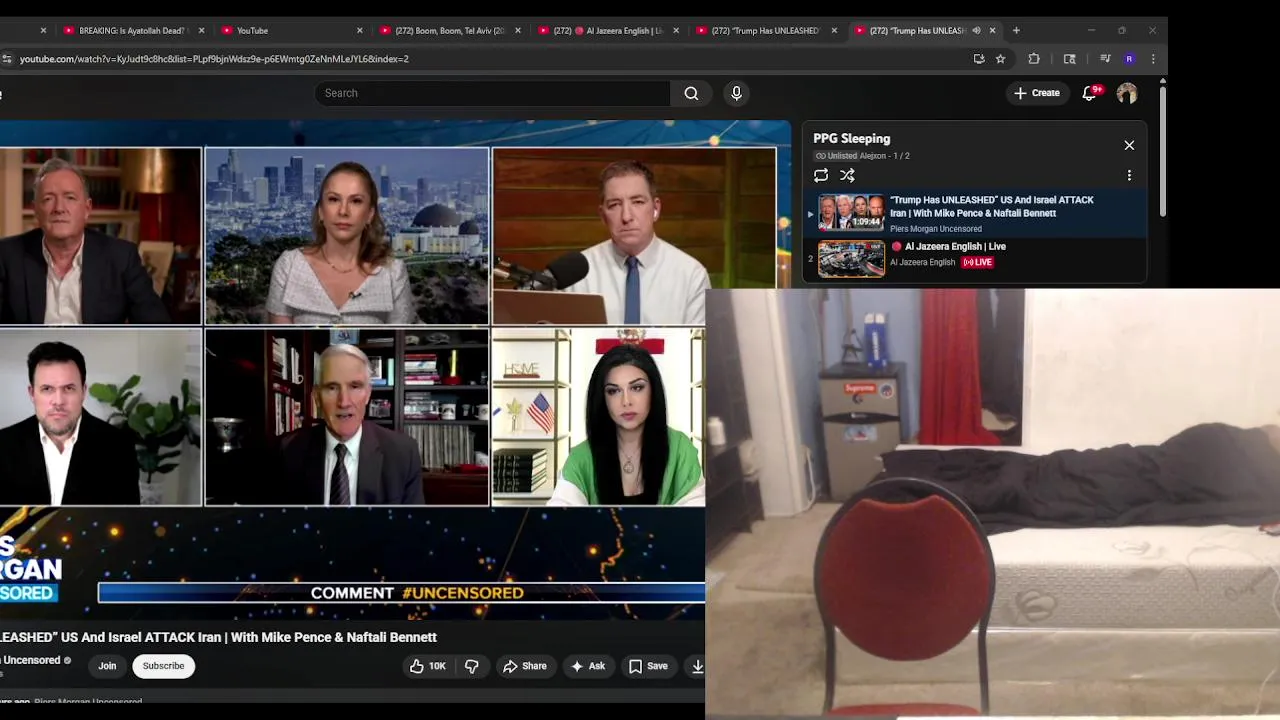1280x720 pixels.
Task: Join the channel membership
Action: point(107,666)
